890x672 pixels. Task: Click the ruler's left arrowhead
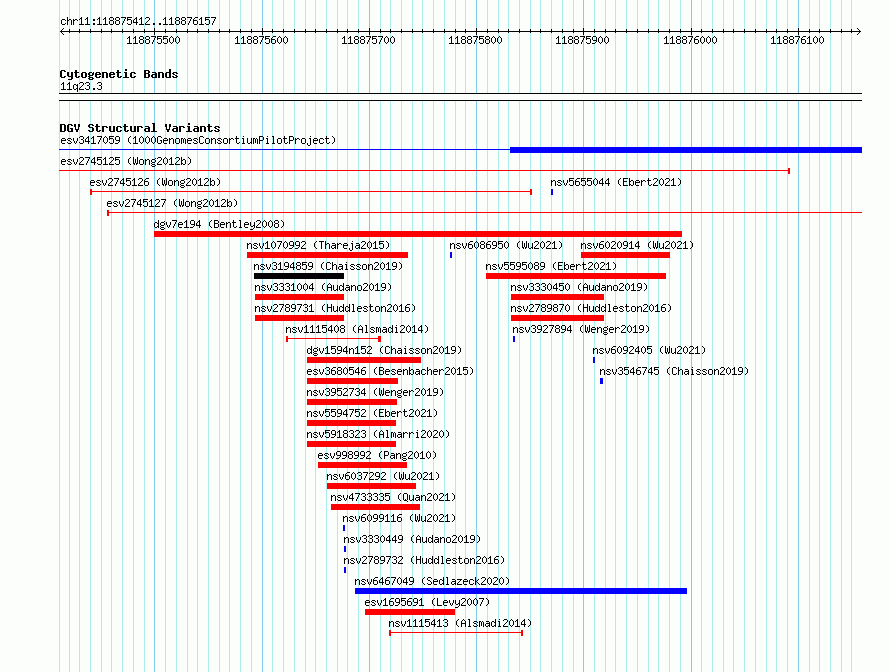click(x=62, y=32)
